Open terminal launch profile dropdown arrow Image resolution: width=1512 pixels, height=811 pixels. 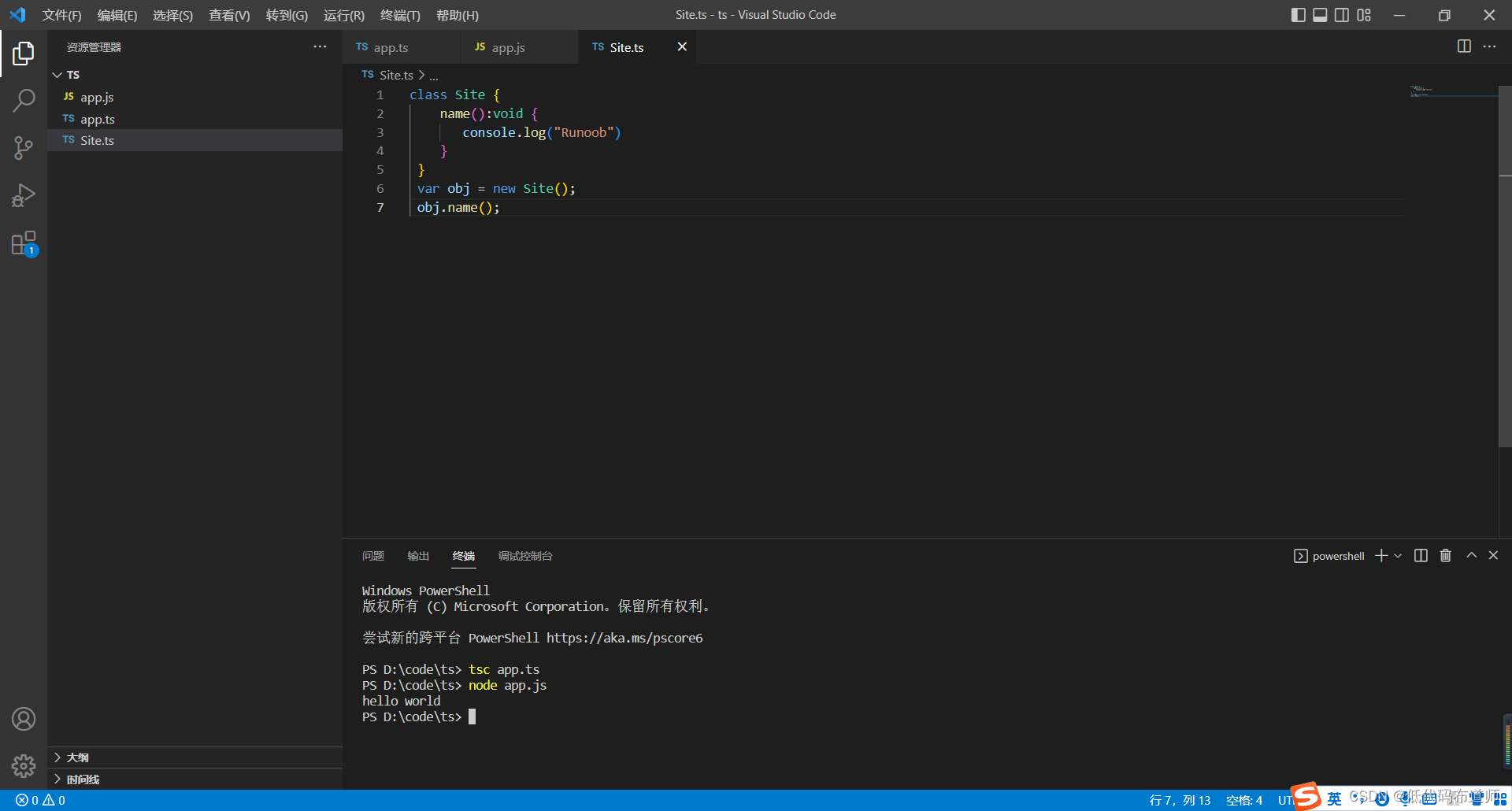pyautogui.click(x=1398, y=556)
